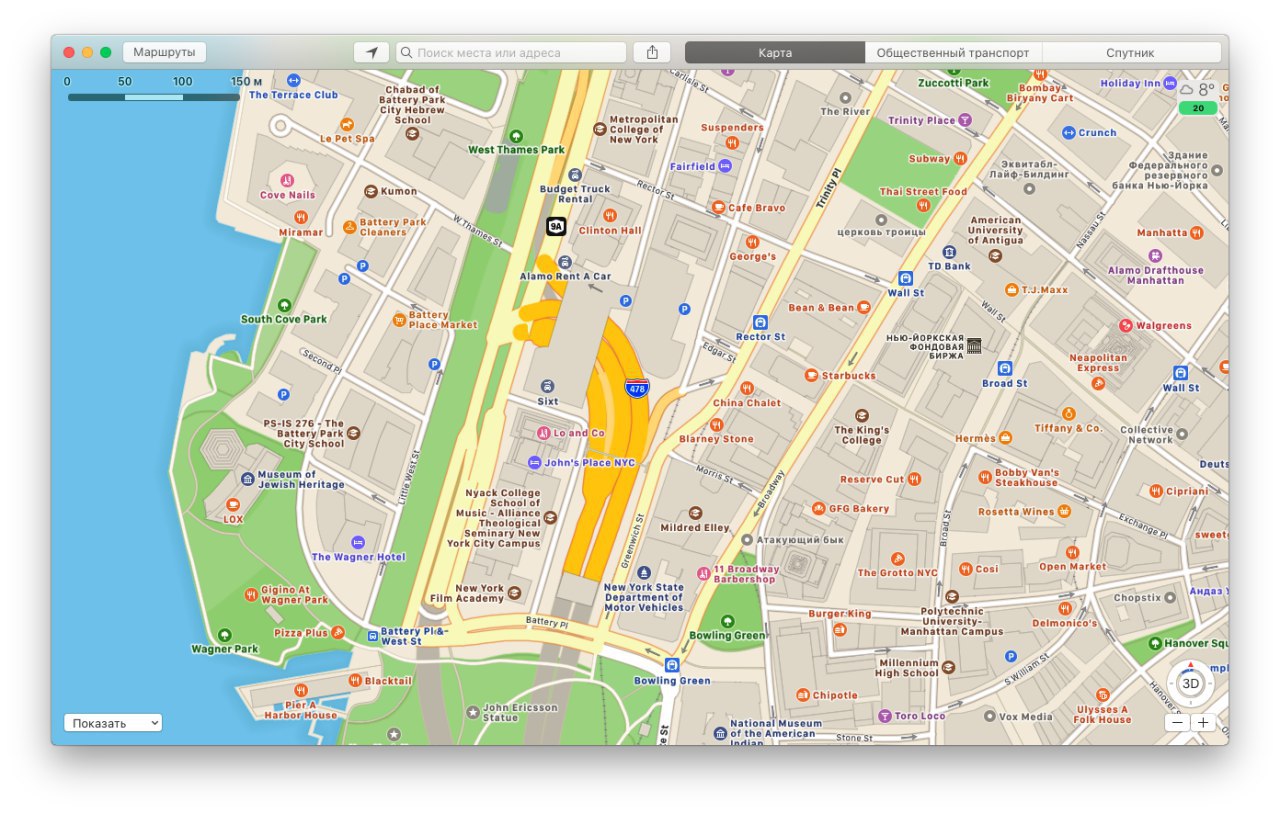Click the Hermès shop icon
The image size is (1280, 813).
[x=1005, y=438]
